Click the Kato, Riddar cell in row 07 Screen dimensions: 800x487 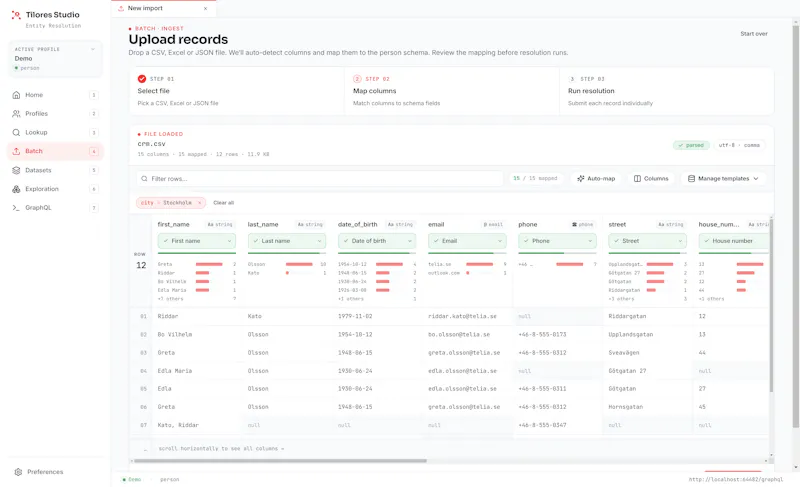click(178, 425)
